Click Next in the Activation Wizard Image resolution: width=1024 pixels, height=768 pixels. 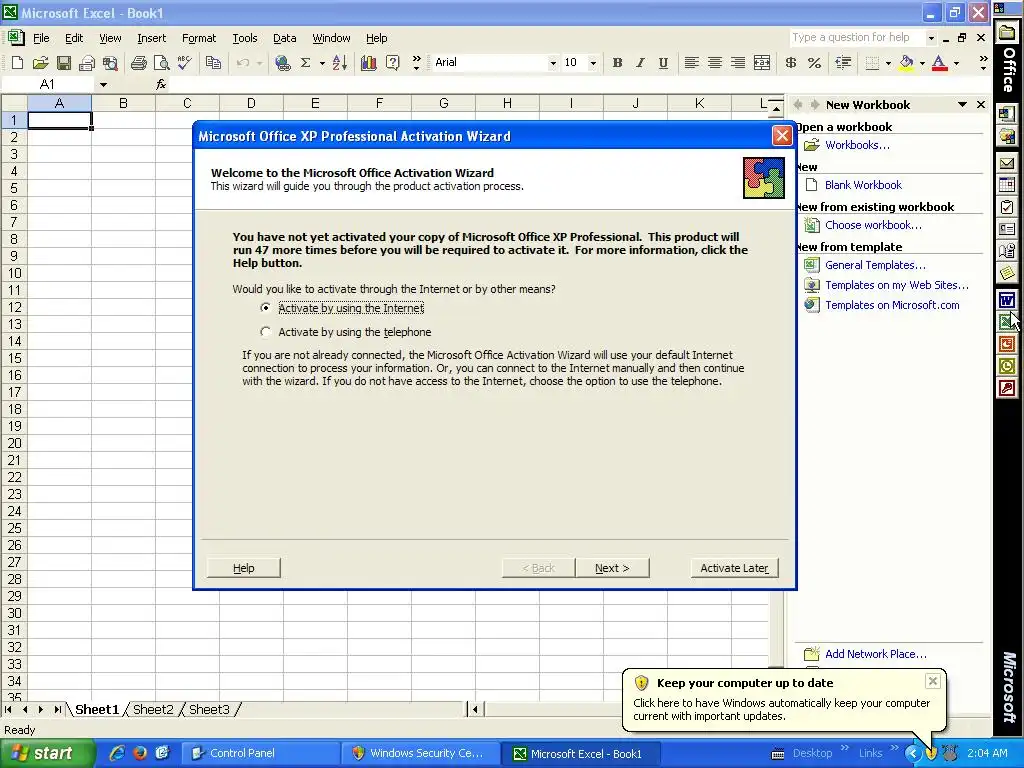(612, 568)
